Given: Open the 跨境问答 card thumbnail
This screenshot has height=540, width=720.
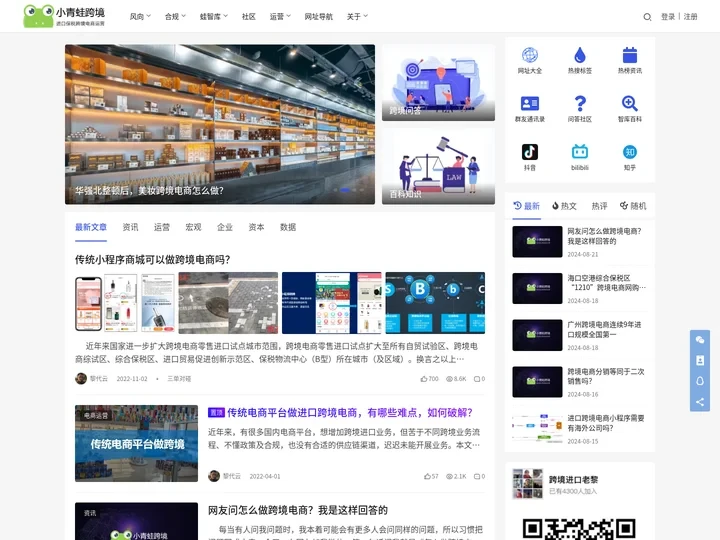Looking at the screenshot, I should tap(438, 83).
